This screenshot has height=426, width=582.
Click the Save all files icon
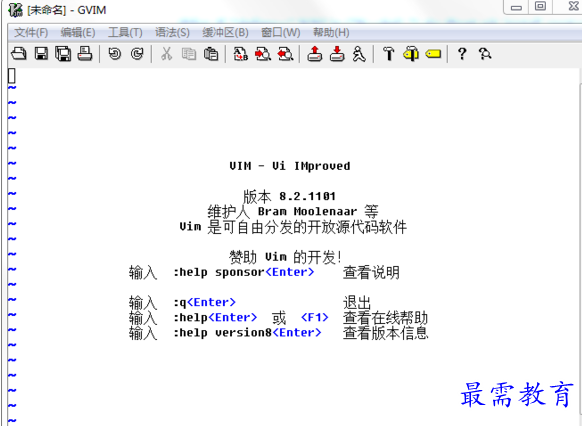click(x=63, y=54)
